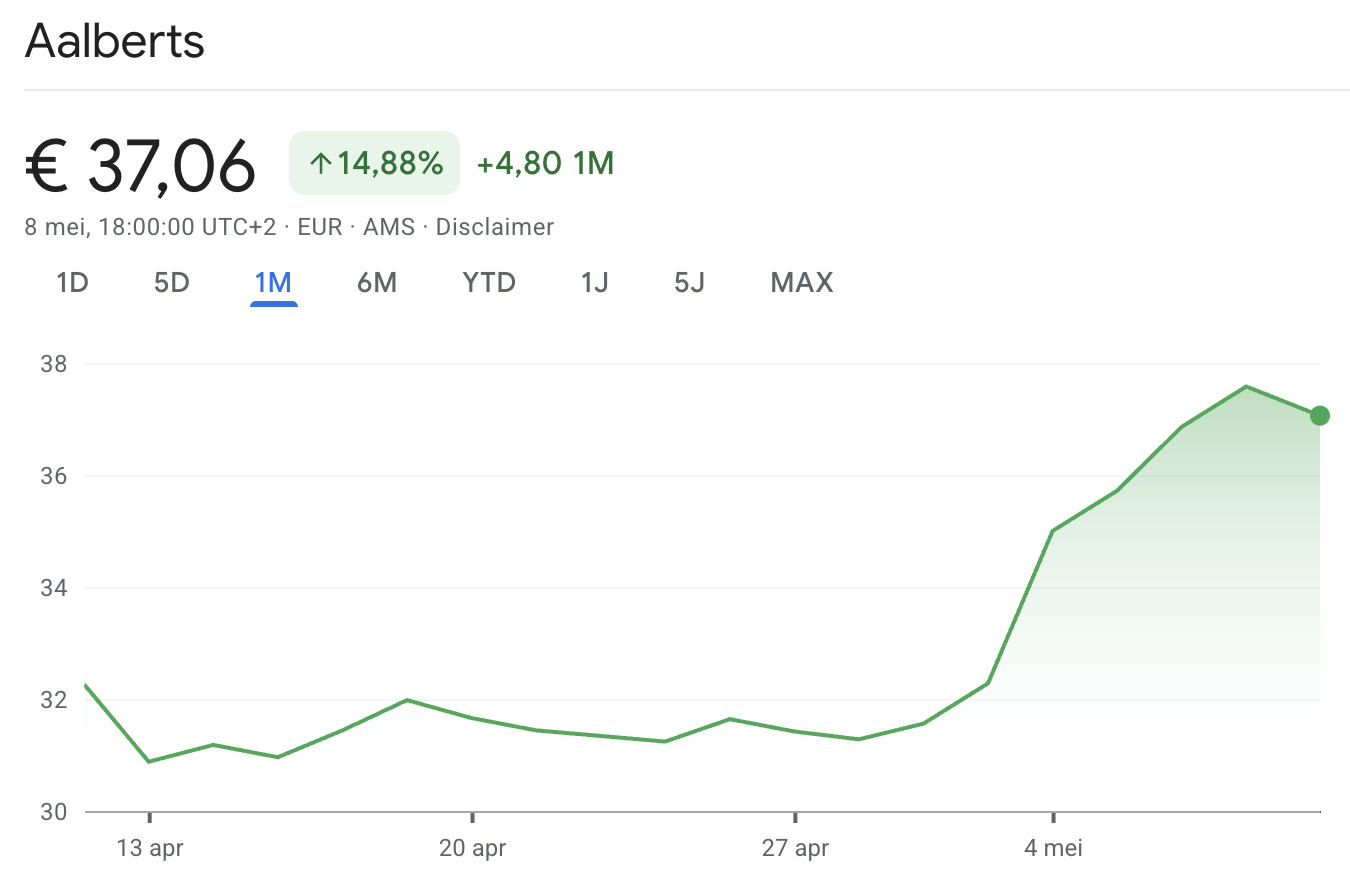This screenshot has width=1350, height=878.
Task: Click the € 37,06 share price
Action: (x=141, y=165)
